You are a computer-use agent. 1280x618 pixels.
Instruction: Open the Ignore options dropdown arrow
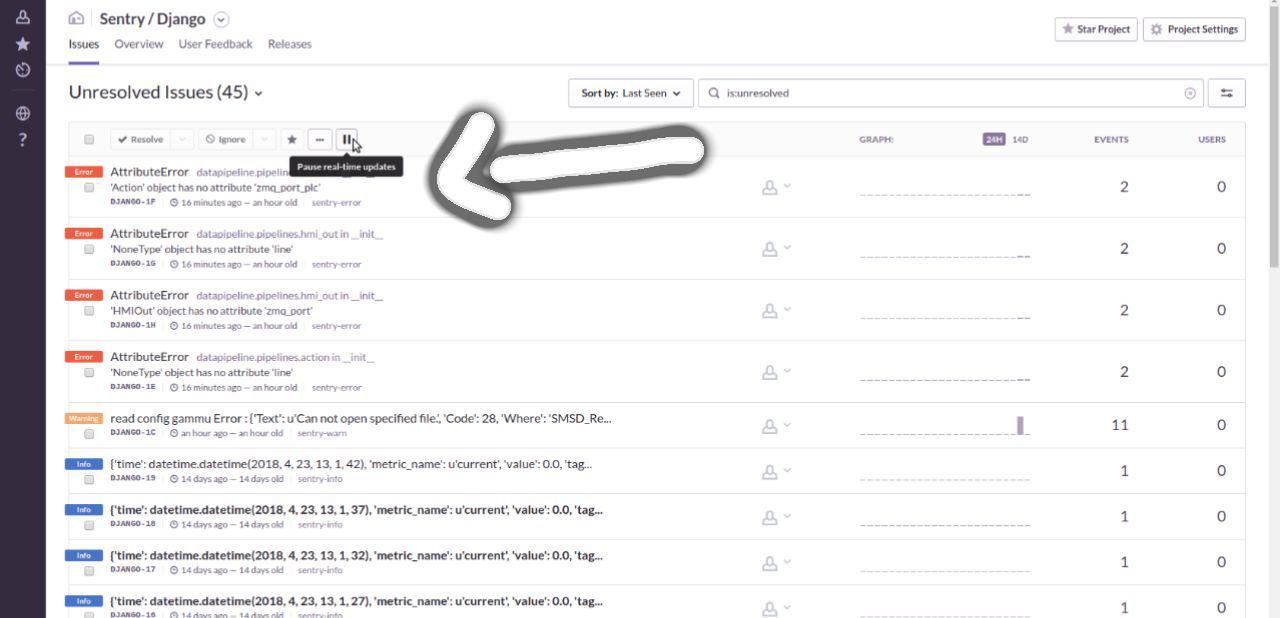coord(265,139)
